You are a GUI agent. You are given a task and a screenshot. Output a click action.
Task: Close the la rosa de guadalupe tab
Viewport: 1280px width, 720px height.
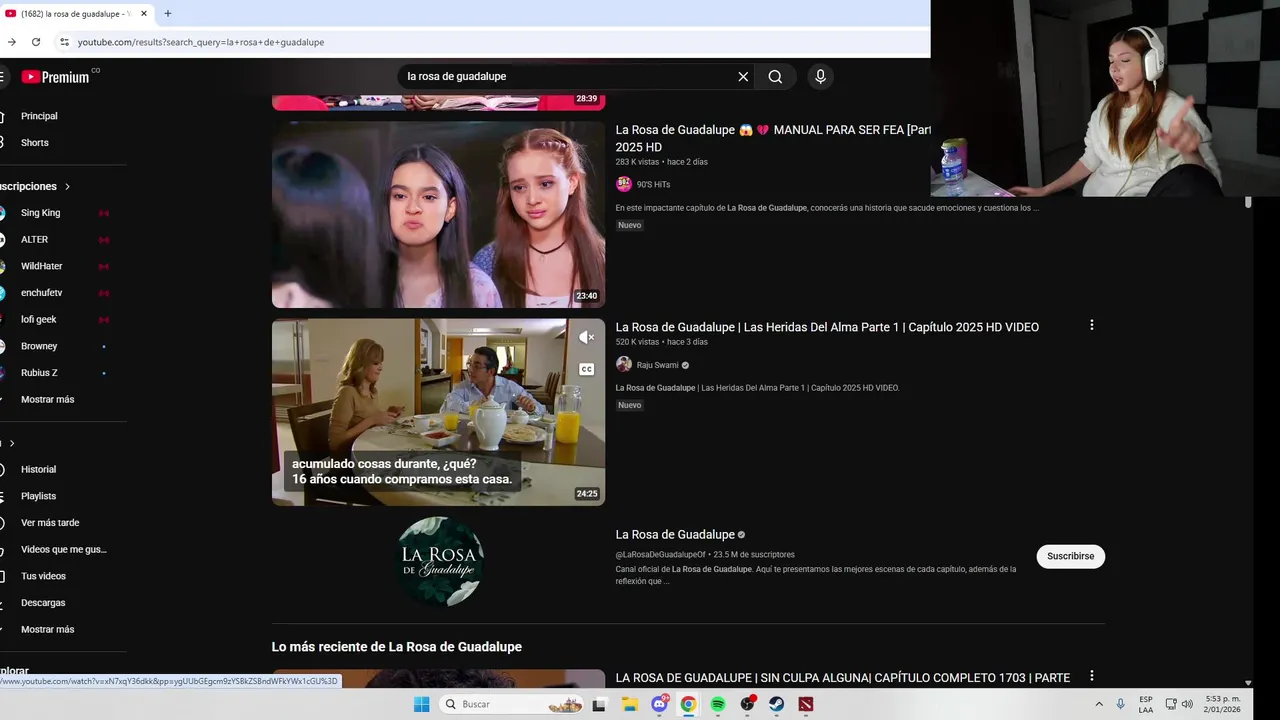click(144, 14)
